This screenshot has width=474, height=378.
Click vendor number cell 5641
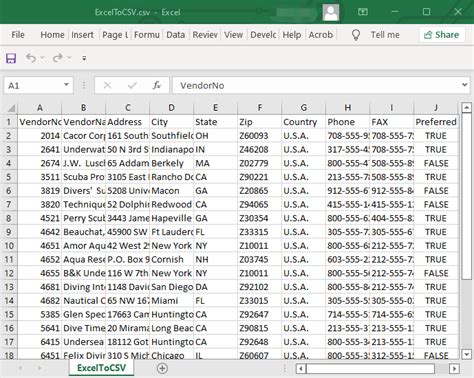[x=40, y=328]
